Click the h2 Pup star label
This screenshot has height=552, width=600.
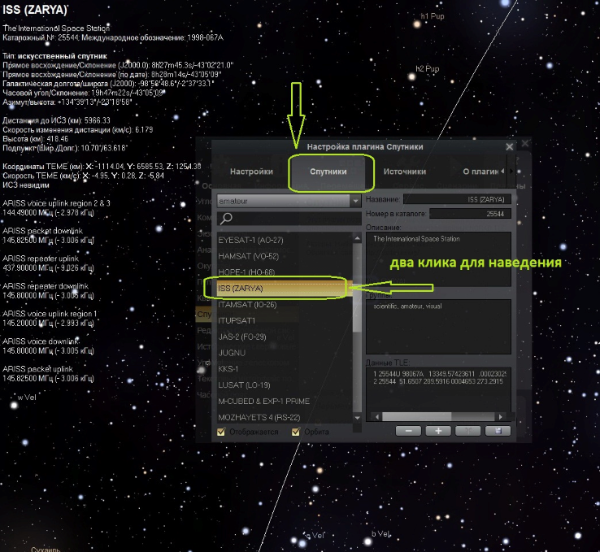click(x=427, y=69)
